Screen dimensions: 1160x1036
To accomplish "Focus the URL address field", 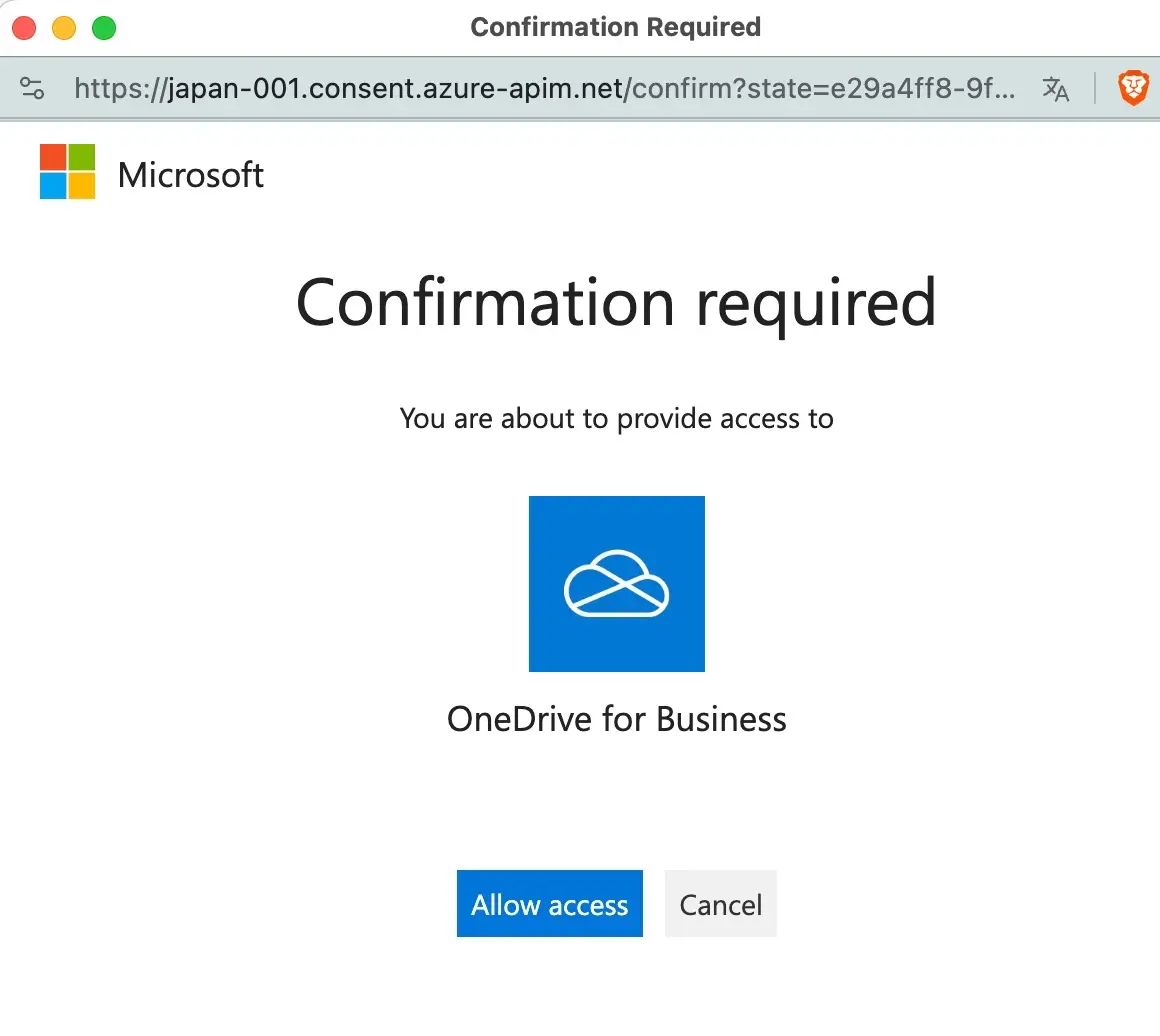I will coord(540,88).
